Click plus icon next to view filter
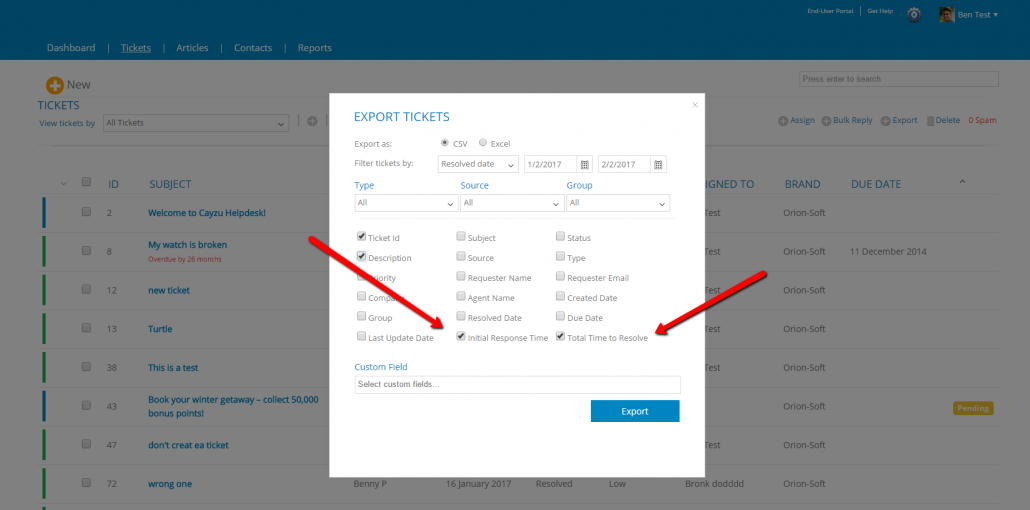 (312, 121)
